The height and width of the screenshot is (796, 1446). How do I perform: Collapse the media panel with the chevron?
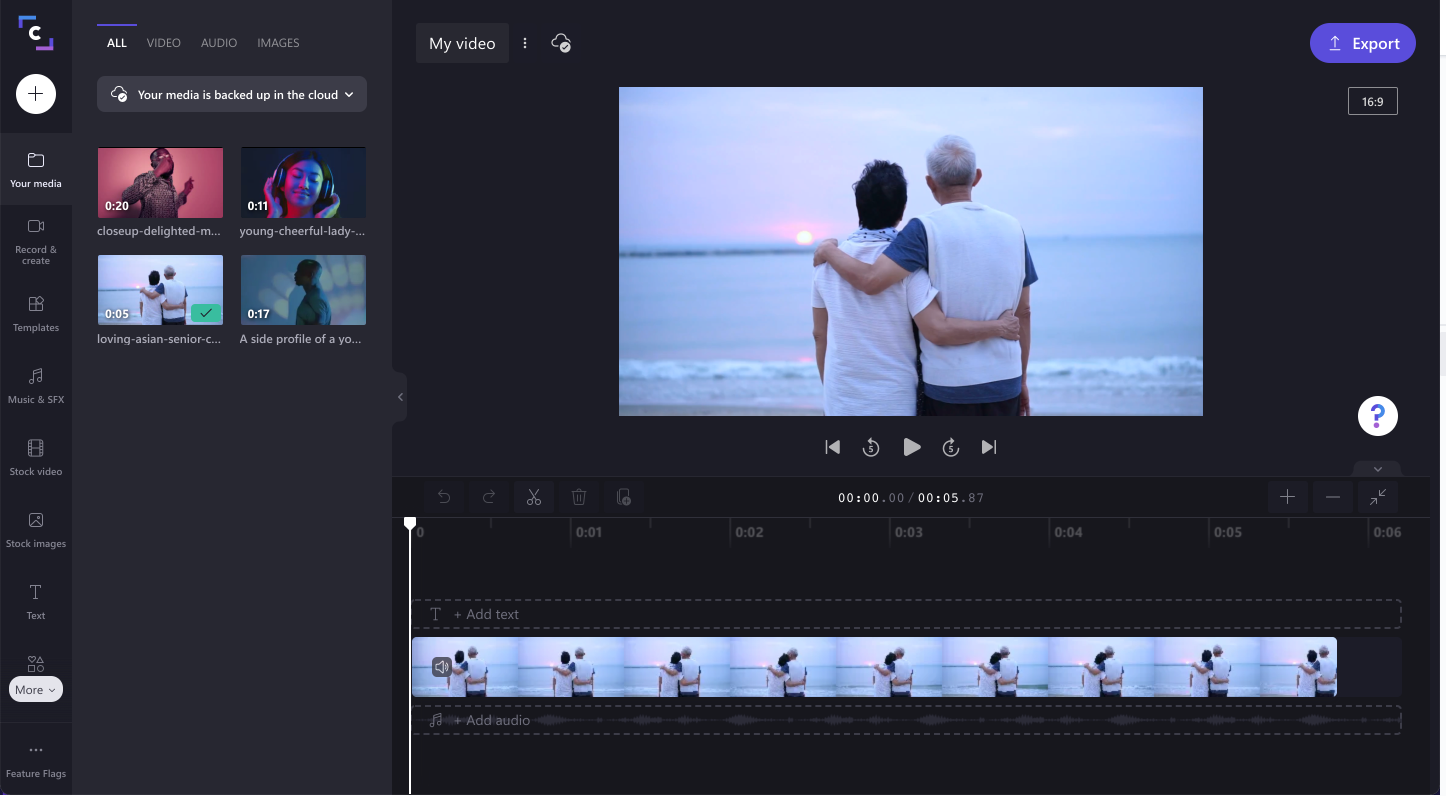(x=400, y=396)
